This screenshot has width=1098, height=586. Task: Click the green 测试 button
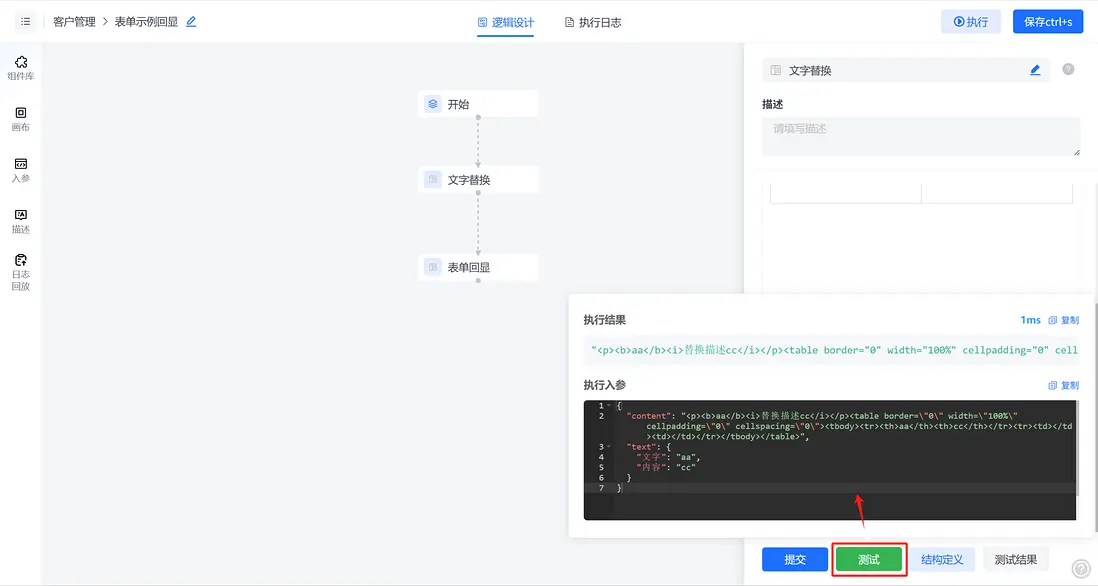pos(868,559)
